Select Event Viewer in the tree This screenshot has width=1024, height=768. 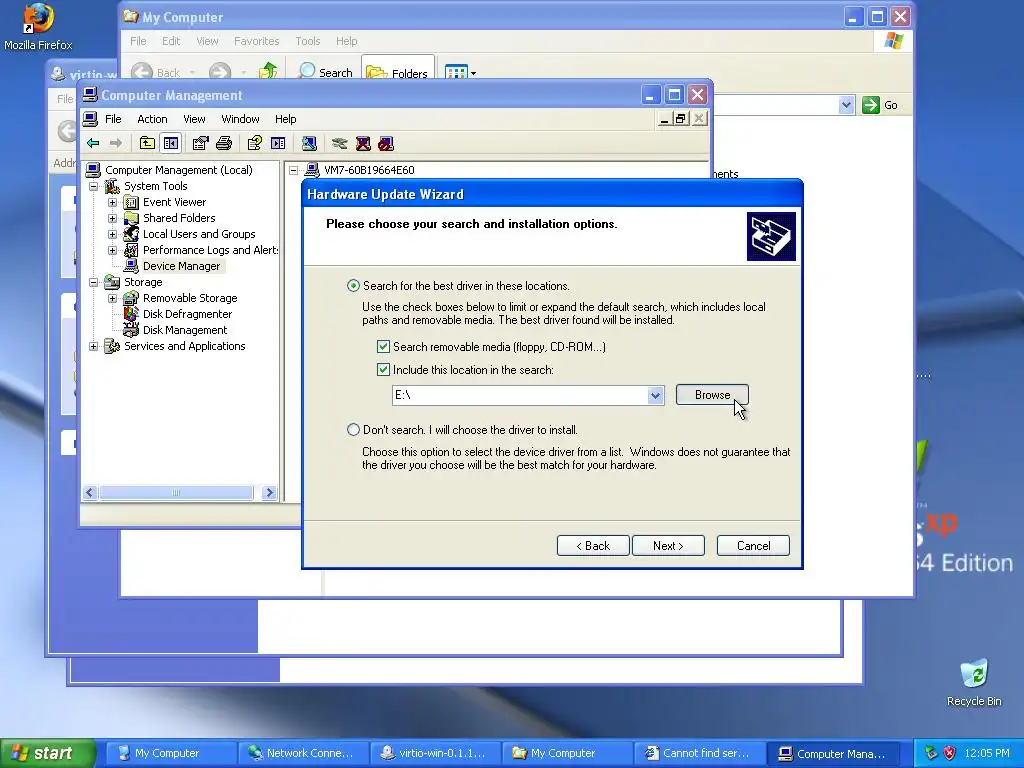[174, 202]
